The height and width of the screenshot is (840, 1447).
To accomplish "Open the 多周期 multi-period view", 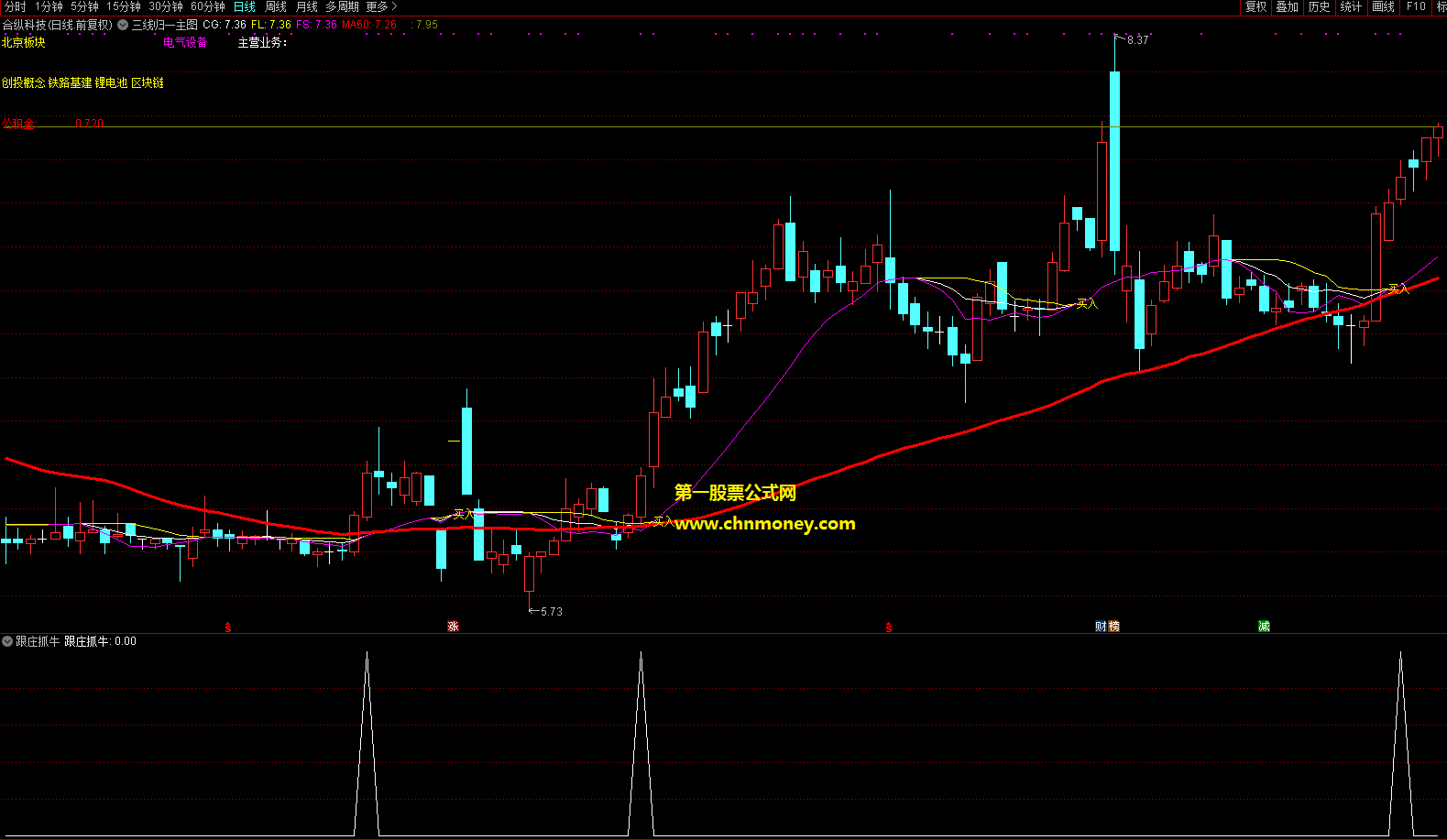I will pyautogui.click(x=342, y=6).
